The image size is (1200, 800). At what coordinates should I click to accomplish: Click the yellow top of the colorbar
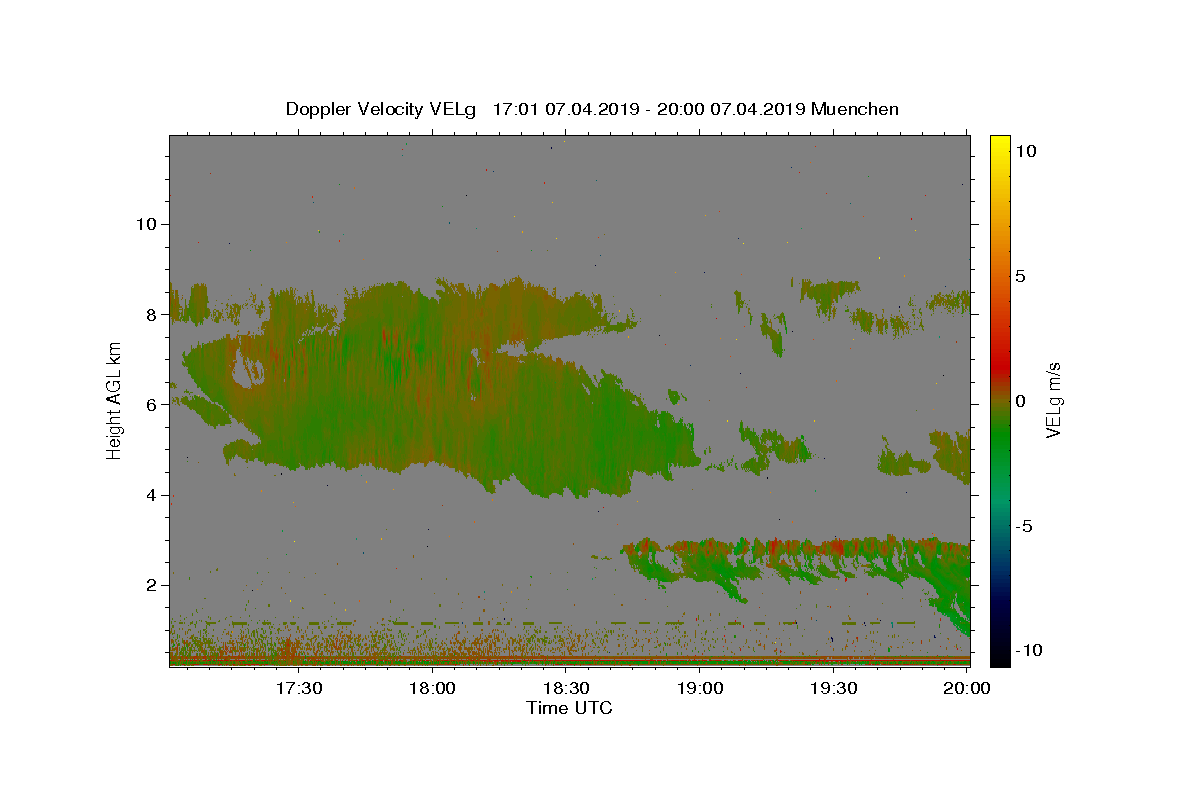[1000, 145]
